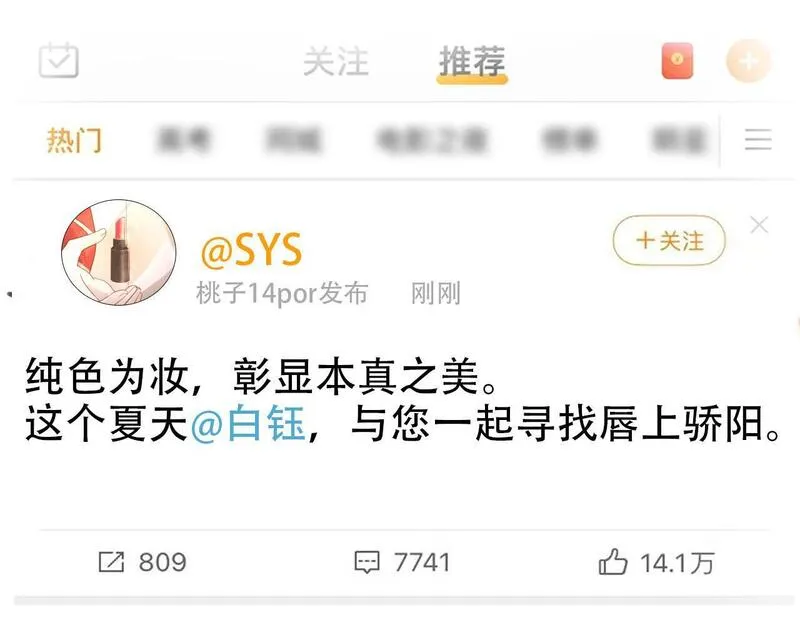Image resolution: width=800 pixels, height=625 pixels.
Task: Select the blurred channel tab beside 热门
Action: 184,140
